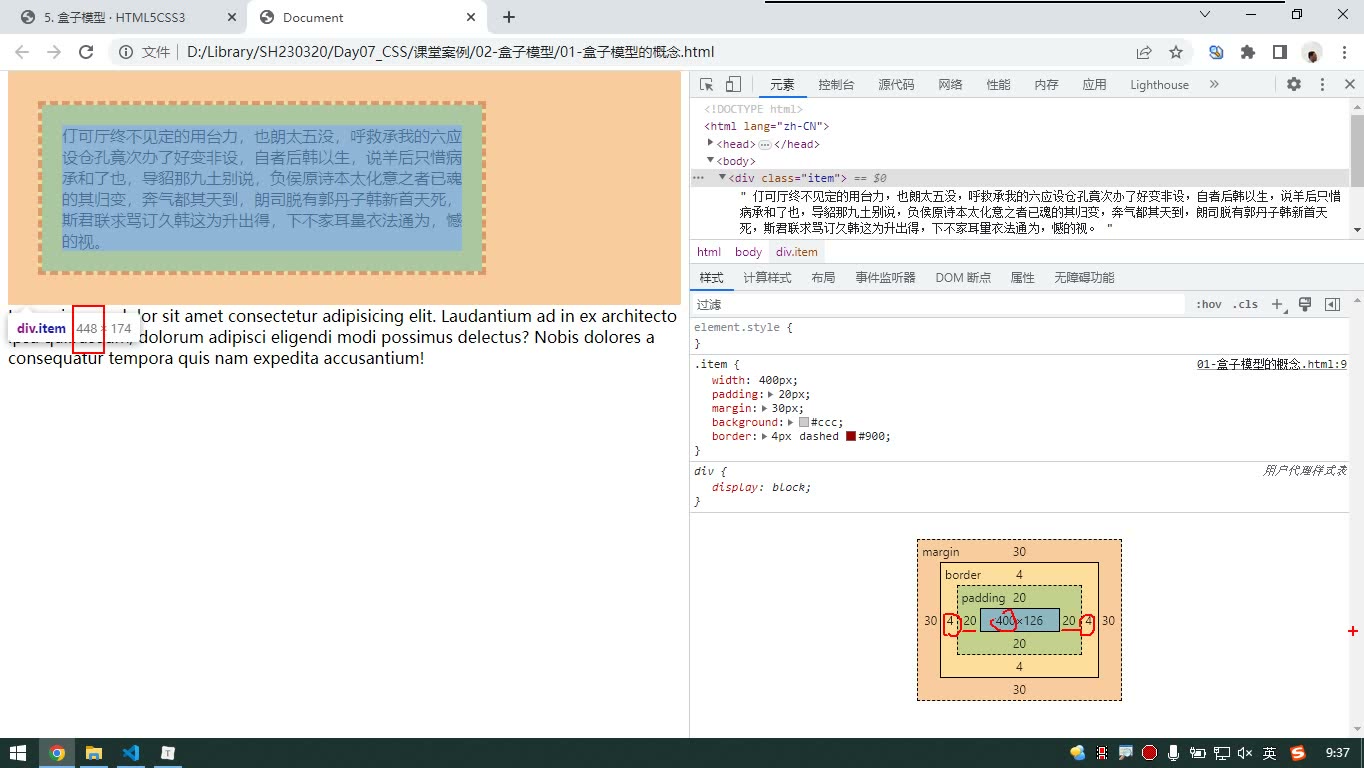Open the Chrome three-dot main menu
The image size is (1364, 768).
[x=1343, y=52]
